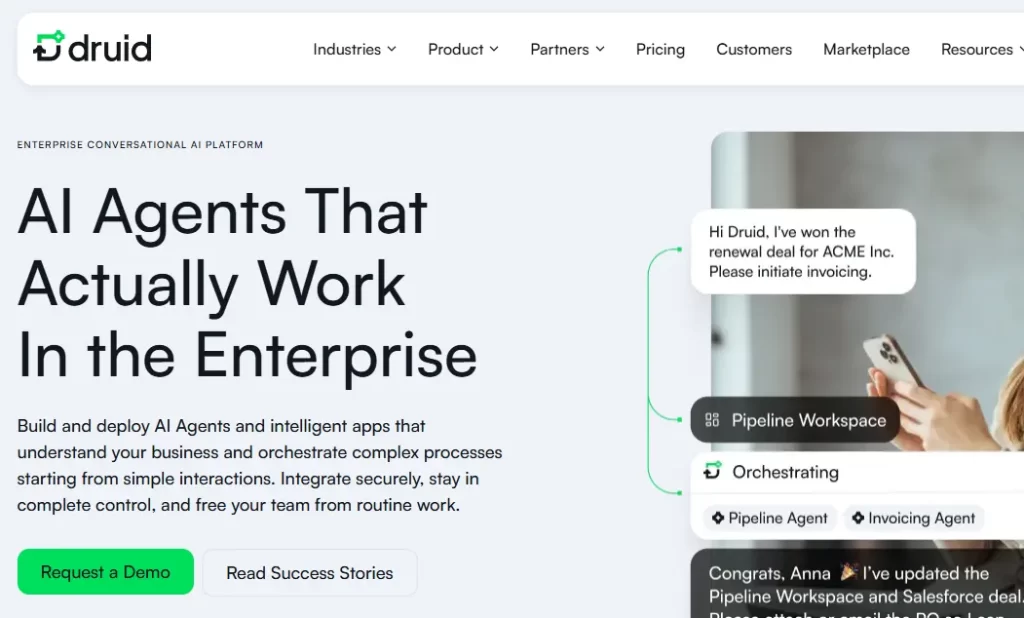Click the Pipeline Agent tag

click(x=770, y=518)
